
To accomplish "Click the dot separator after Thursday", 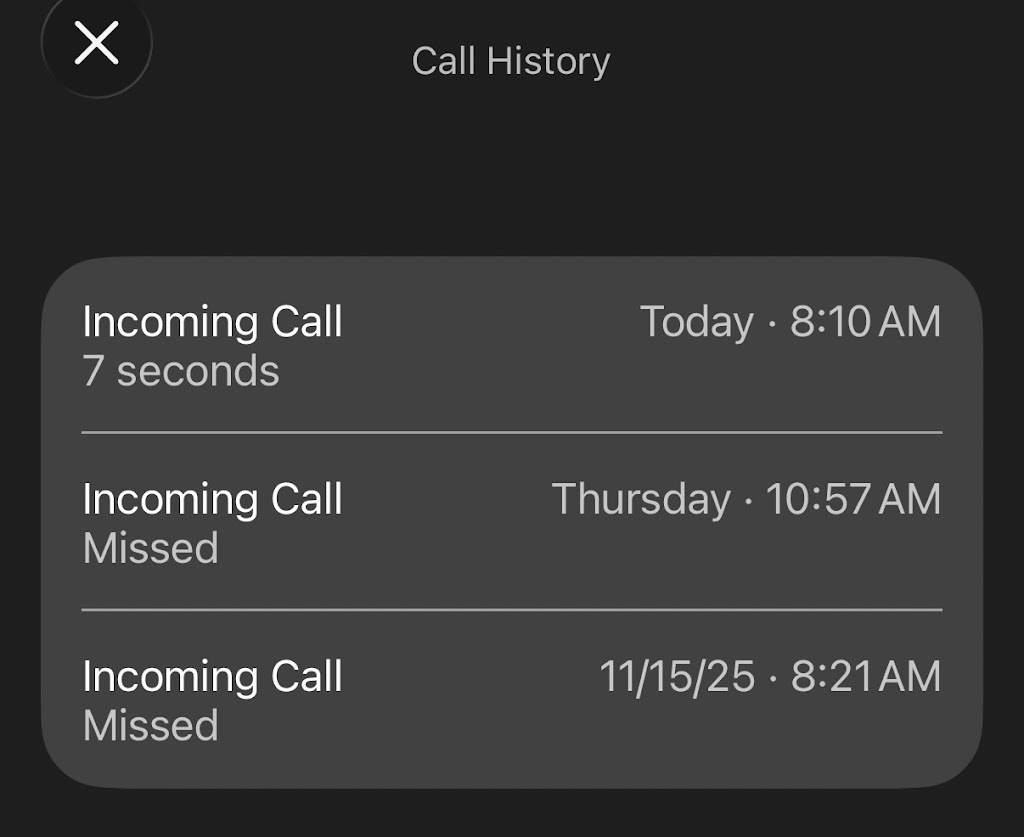I will click(748, 500).
